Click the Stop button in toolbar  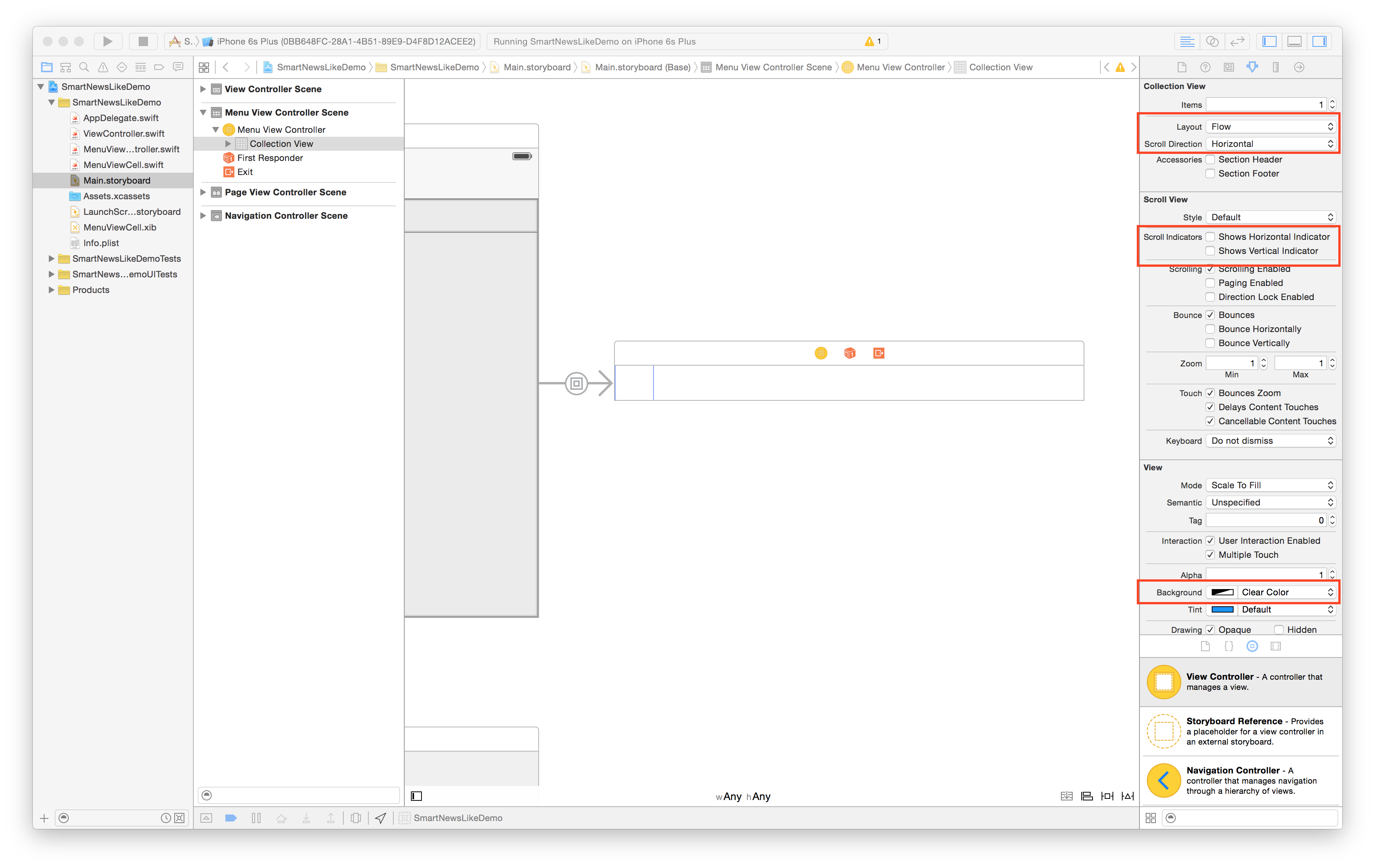pos(143,41)
